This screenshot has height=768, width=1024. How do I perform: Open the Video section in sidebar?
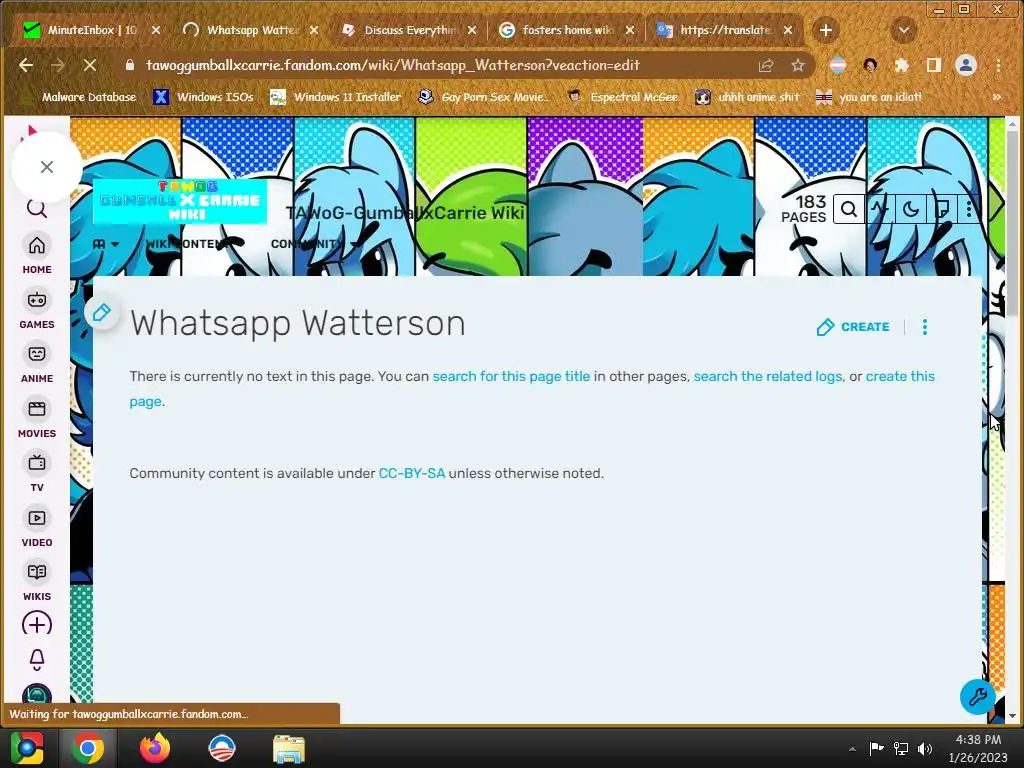coord(37,528)
